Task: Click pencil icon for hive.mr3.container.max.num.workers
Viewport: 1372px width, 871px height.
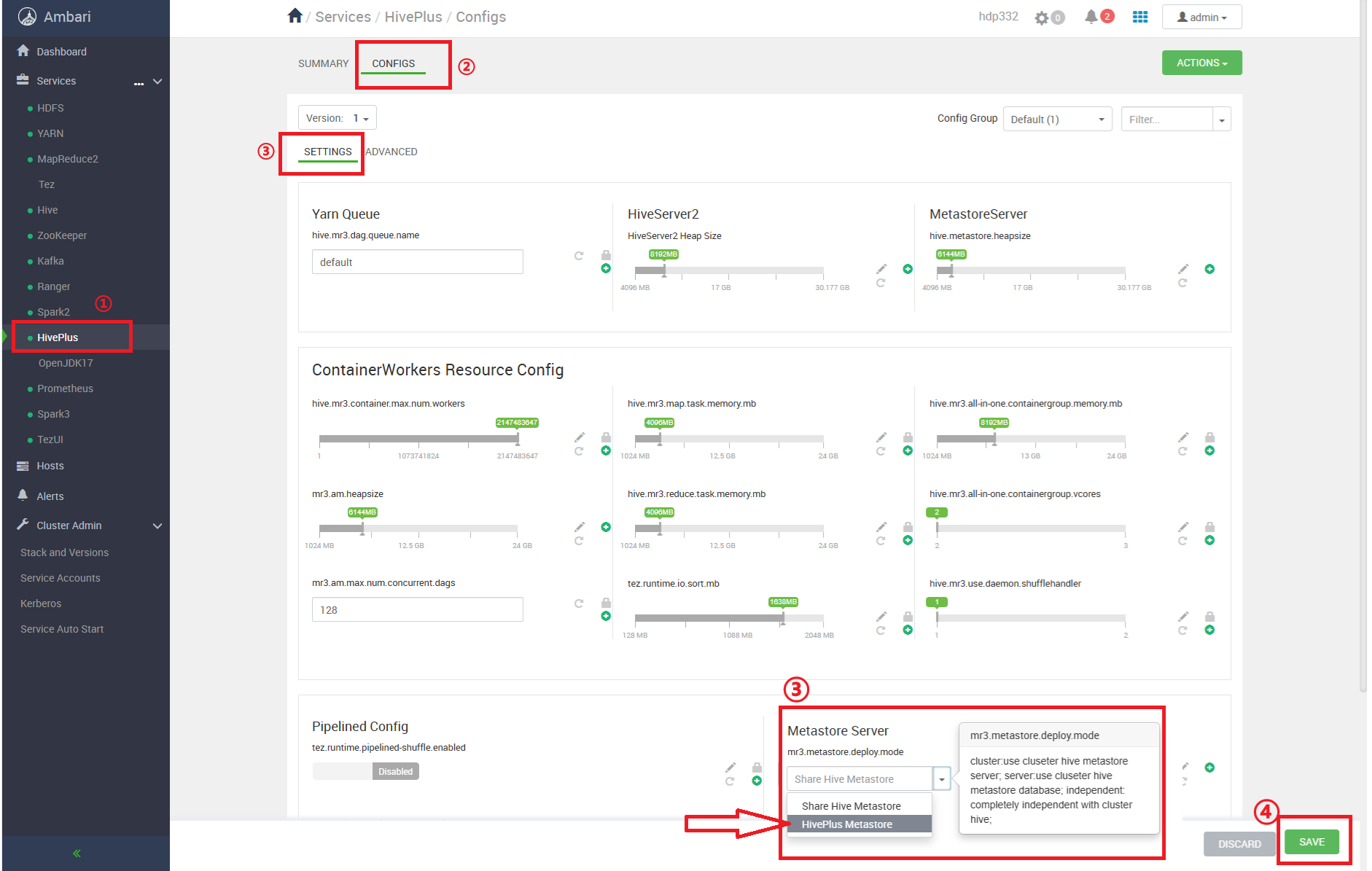Action: click(x=580, y=437)
